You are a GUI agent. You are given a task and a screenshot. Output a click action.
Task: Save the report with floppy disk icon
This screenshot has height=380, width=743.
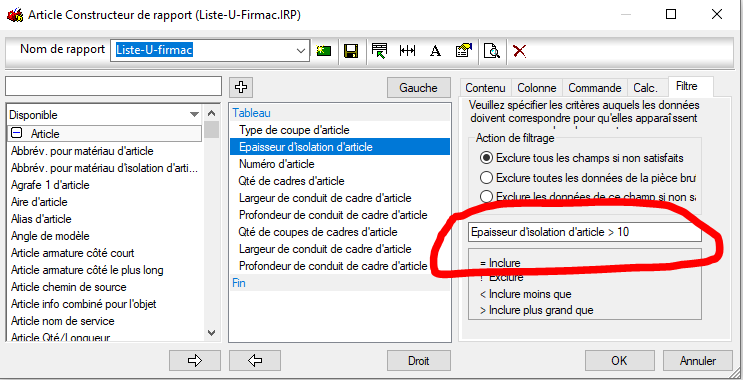tap(351, 51)
